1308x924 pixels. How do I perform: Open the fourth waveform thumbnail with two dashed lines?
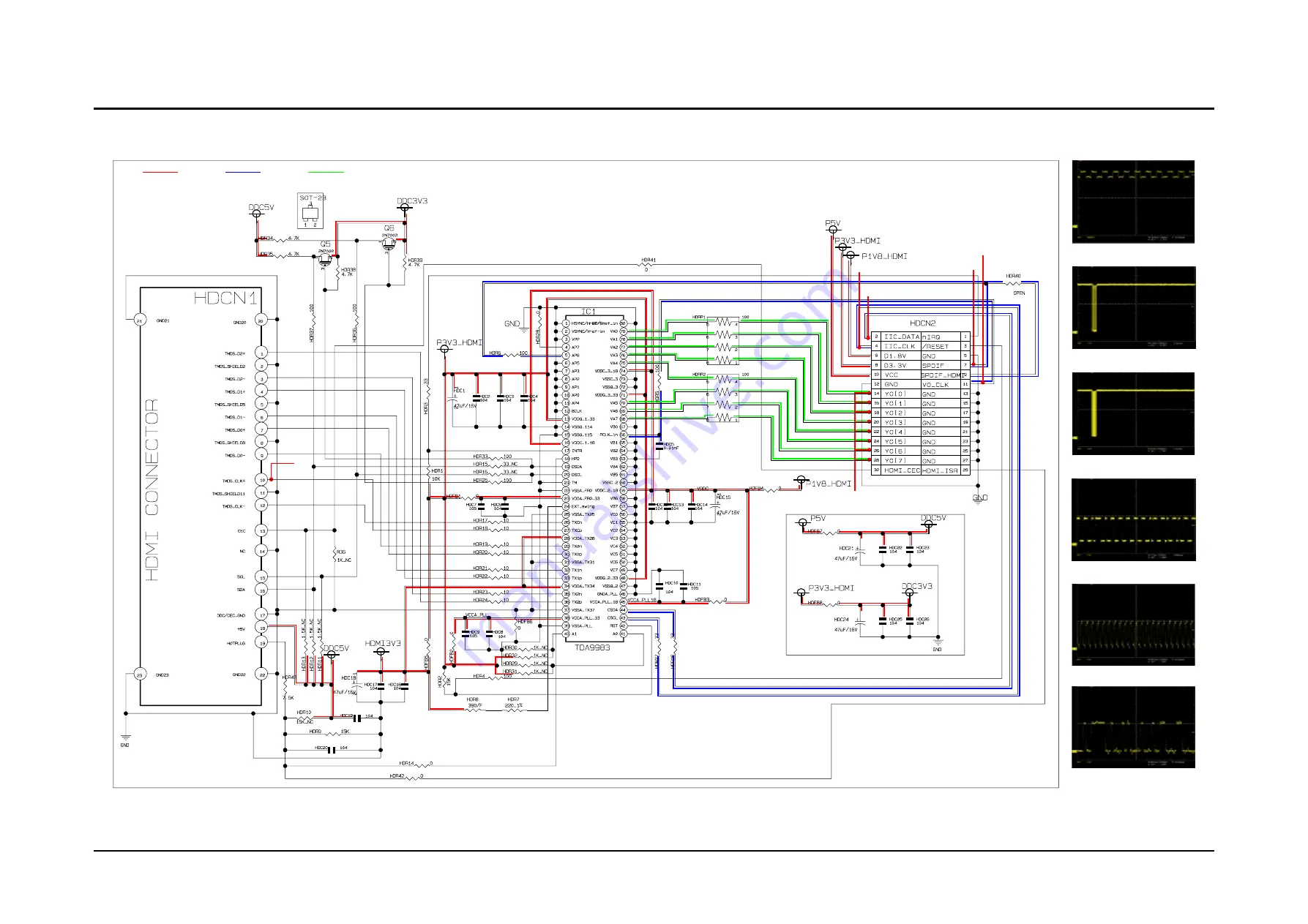click(1134, 519)
